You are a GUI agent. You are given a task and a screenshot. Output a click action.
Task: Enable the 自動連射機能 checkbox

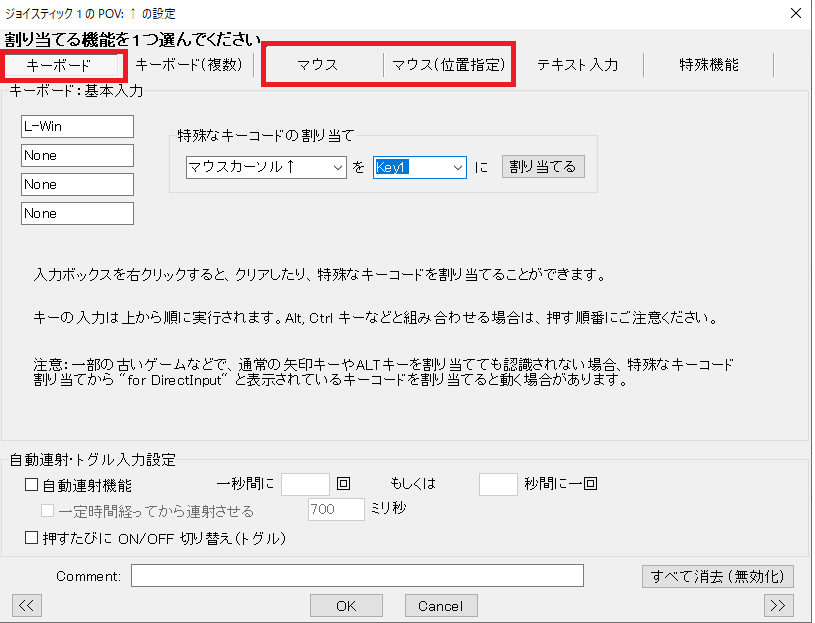(32, 485)
